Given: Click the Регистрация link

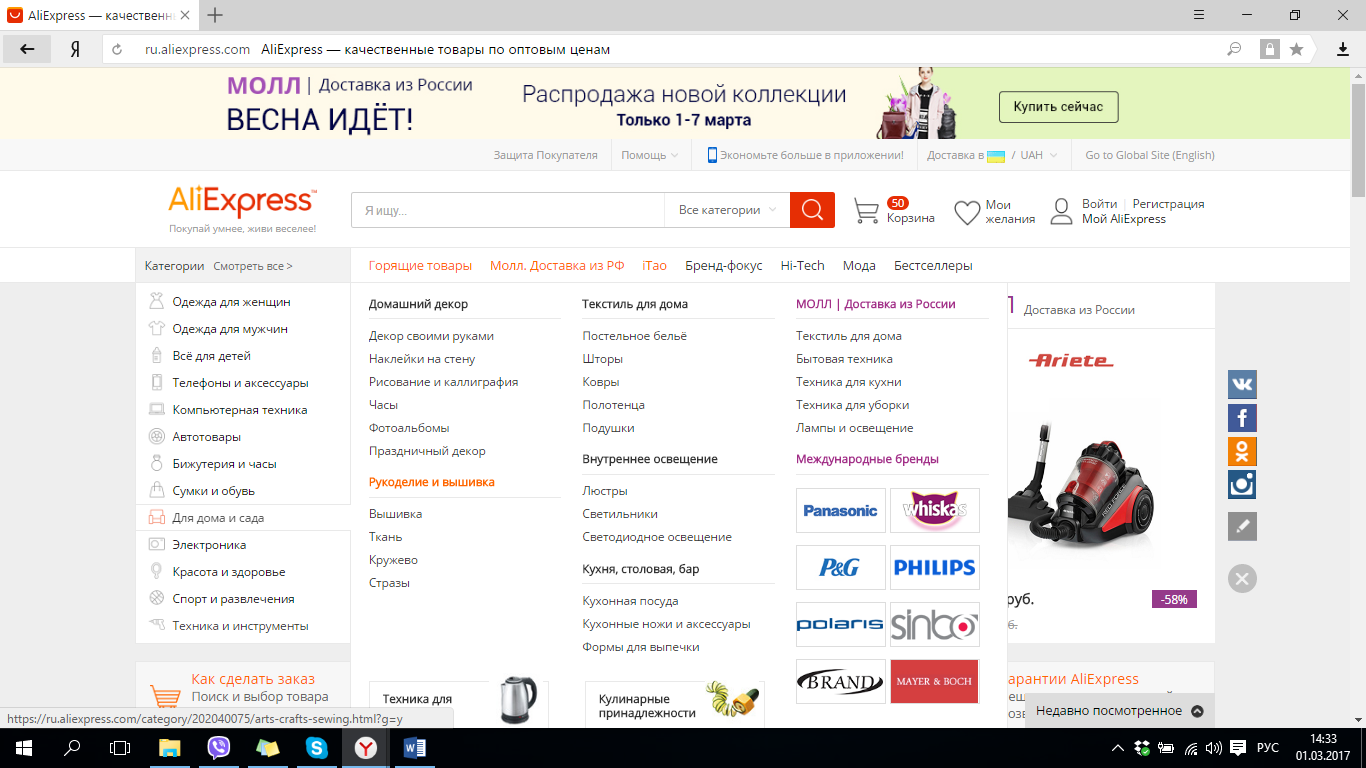Looking at the screenshot, I should pyautogui.click(x=1168, y=204).
